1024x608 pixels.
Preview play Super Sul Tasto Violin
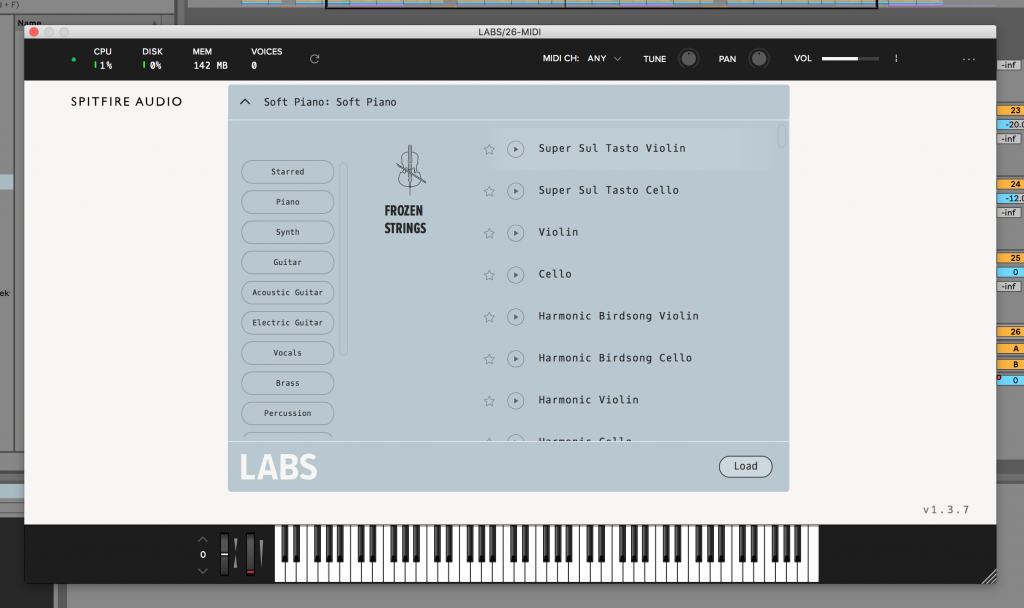point(516,150)
